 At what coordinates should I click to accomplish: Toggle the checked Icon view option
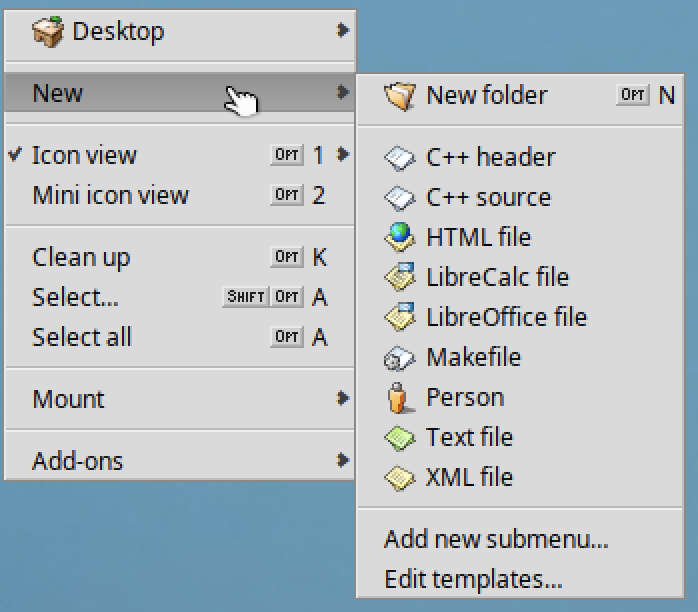coord(180,155)
